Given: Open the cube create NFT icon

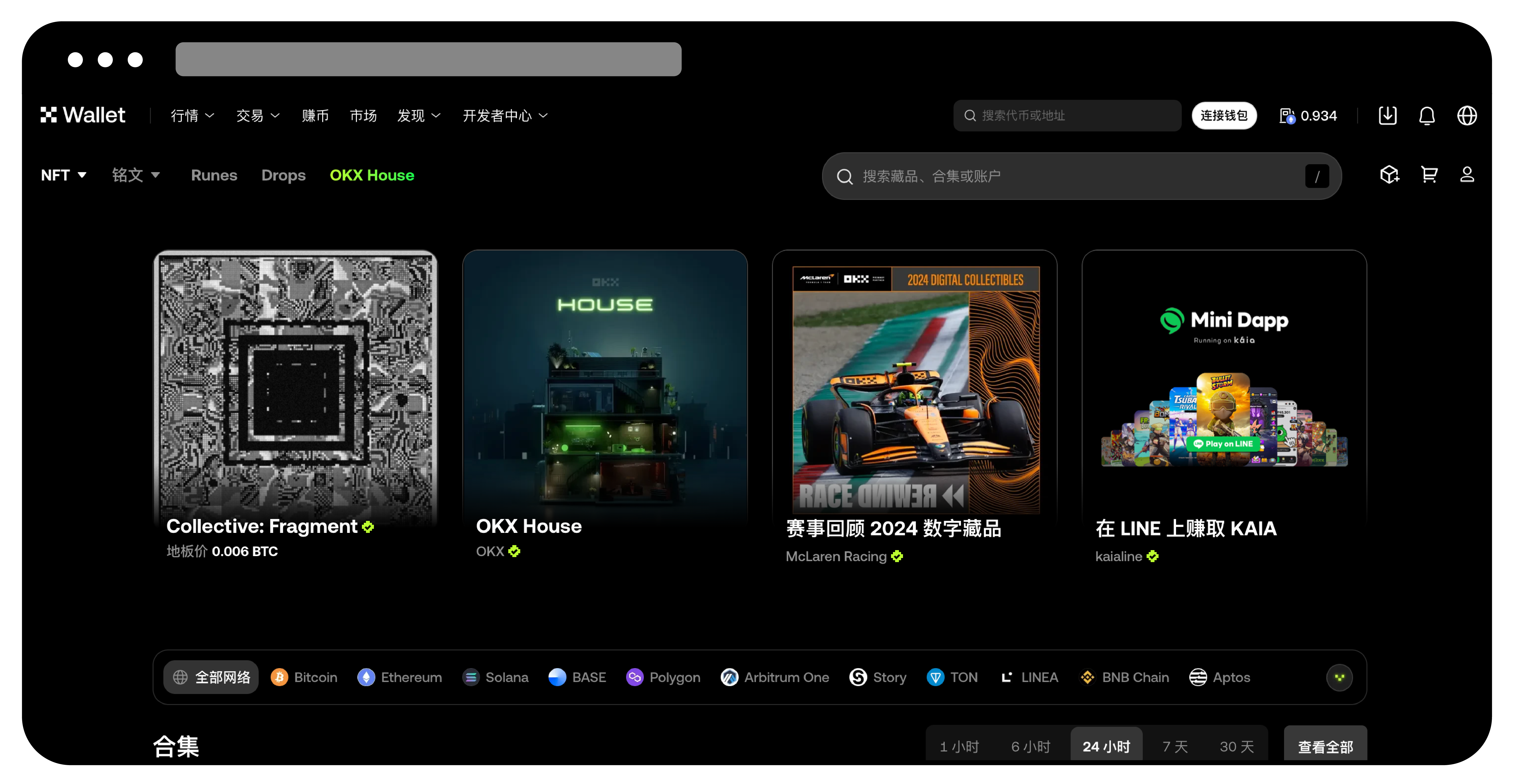Looking at the screenshot, I should coord(1389,175).
